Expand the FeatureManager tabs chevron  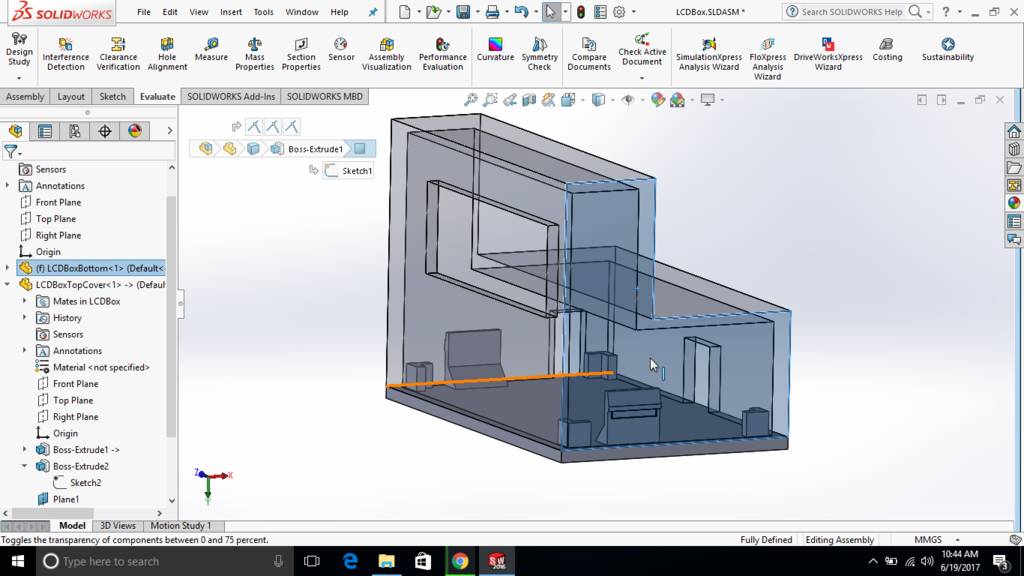[169, 131]
